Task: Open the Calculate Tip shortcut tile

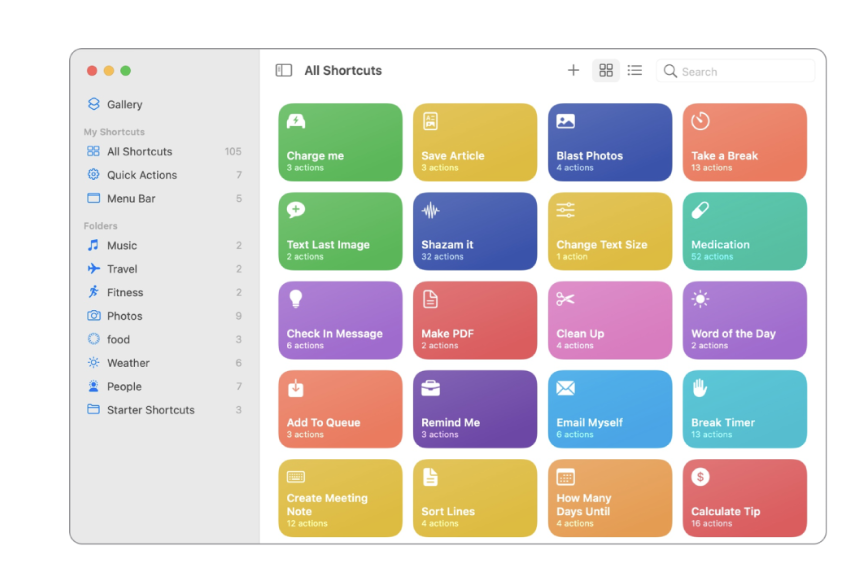Action: pos(744,498)
